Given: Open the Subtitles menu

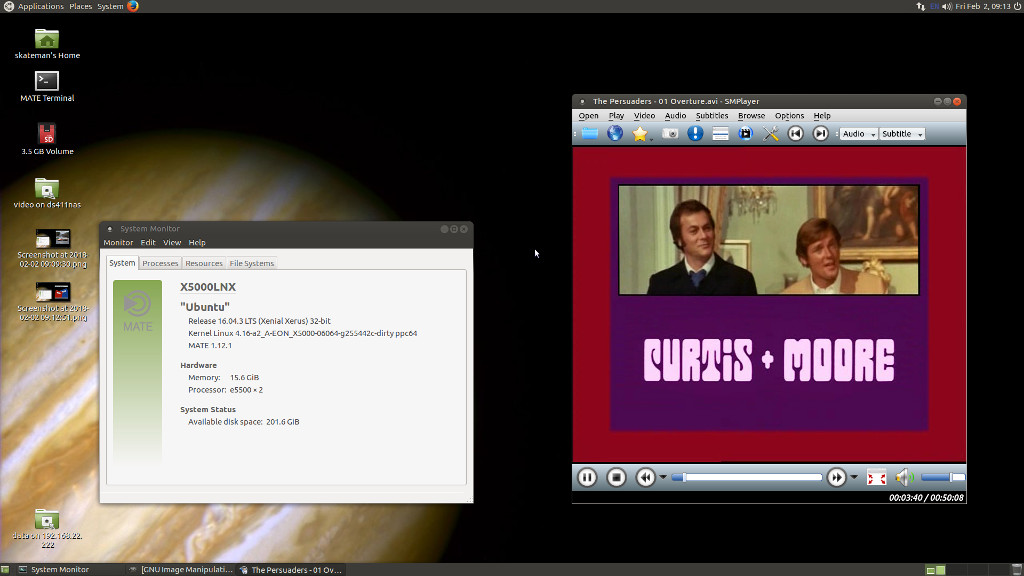Looking at the screenshot, I should coord(712,116).
